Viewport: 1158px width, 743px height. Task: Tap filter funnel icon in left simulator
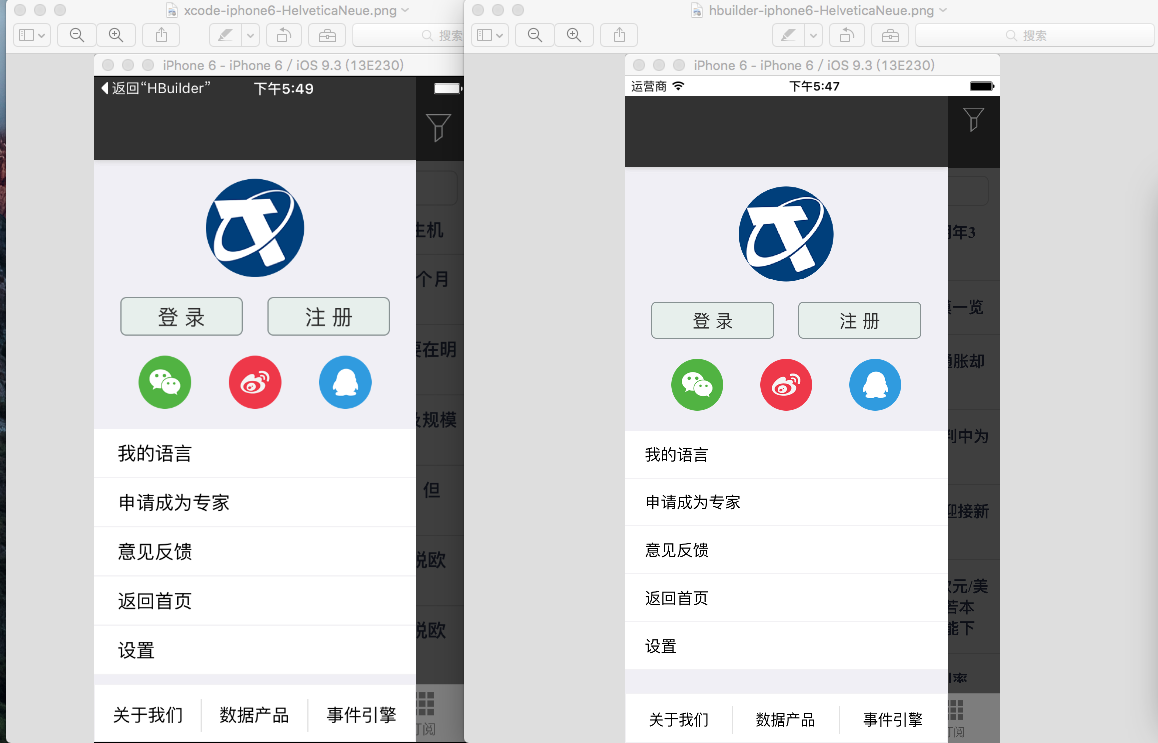[439, 127]
